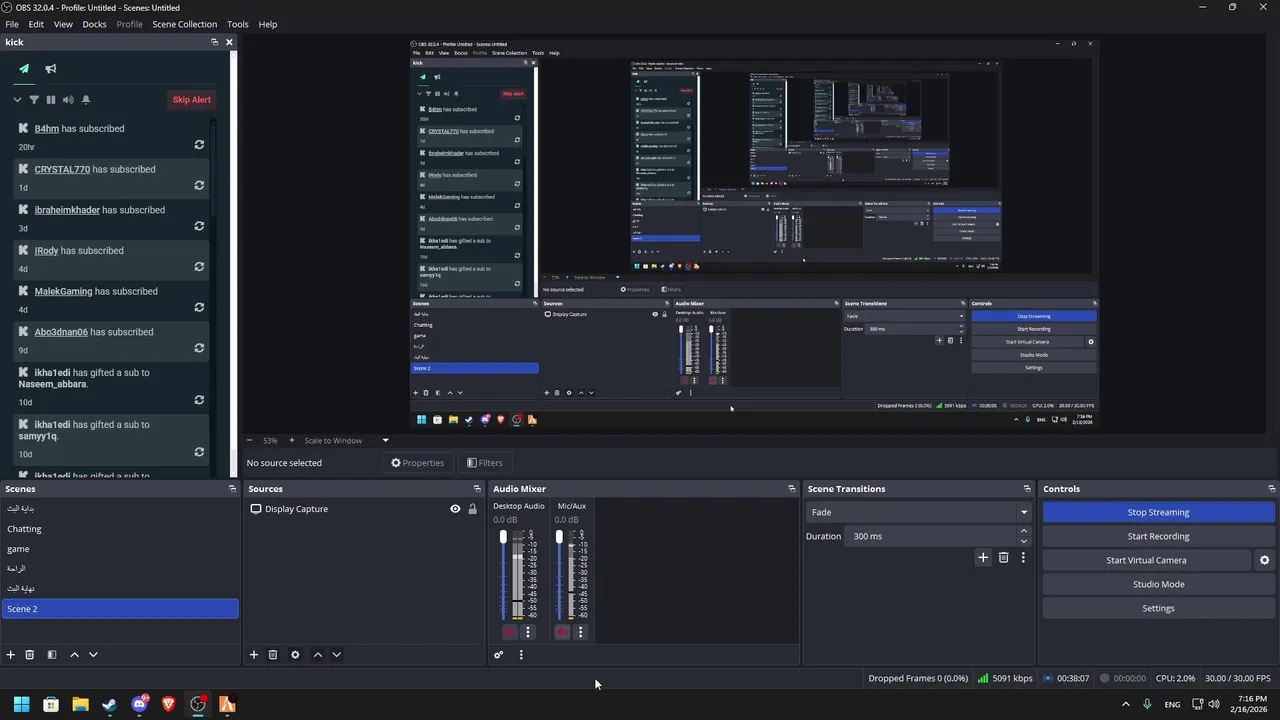Open the Scene Collection menu
The height and width of the screenshot is (720, 1280).
[x=184, y=24]
